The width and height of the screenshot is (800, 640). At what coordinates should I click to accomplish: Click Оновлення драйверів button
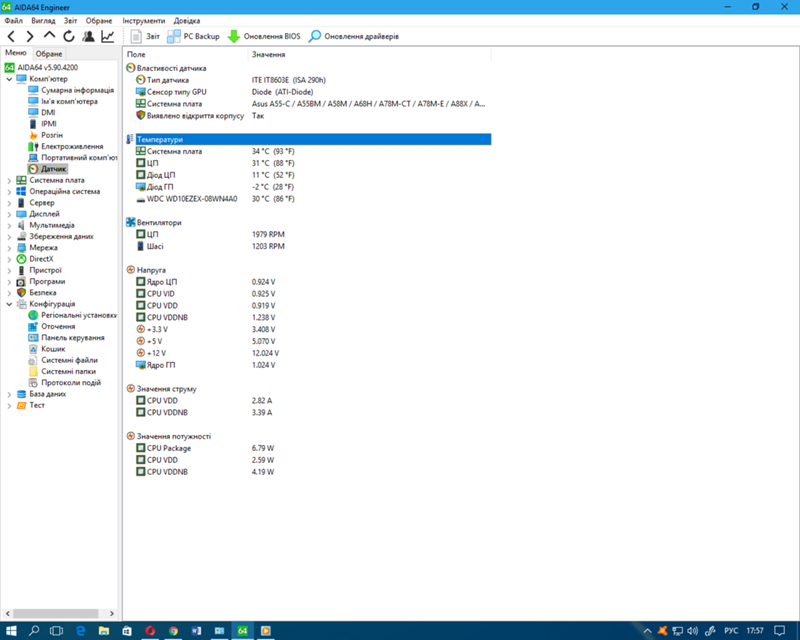(354, 36)
